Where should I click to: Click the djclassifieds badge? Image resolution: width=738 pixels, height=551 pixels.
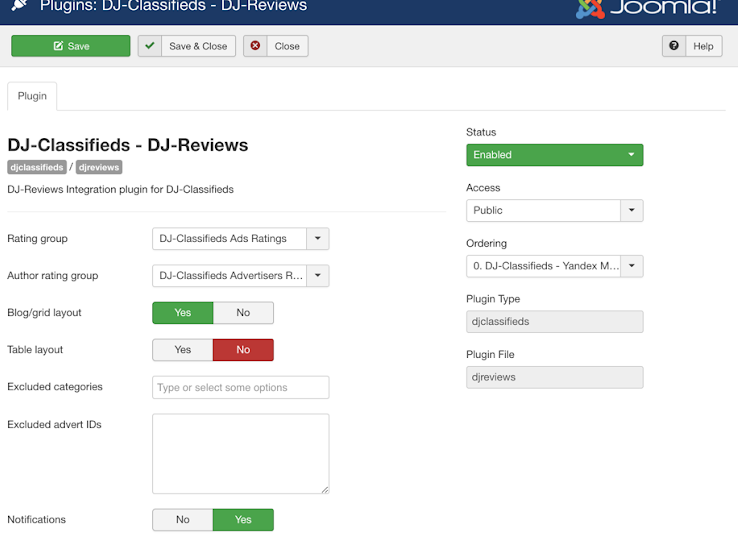37,167
